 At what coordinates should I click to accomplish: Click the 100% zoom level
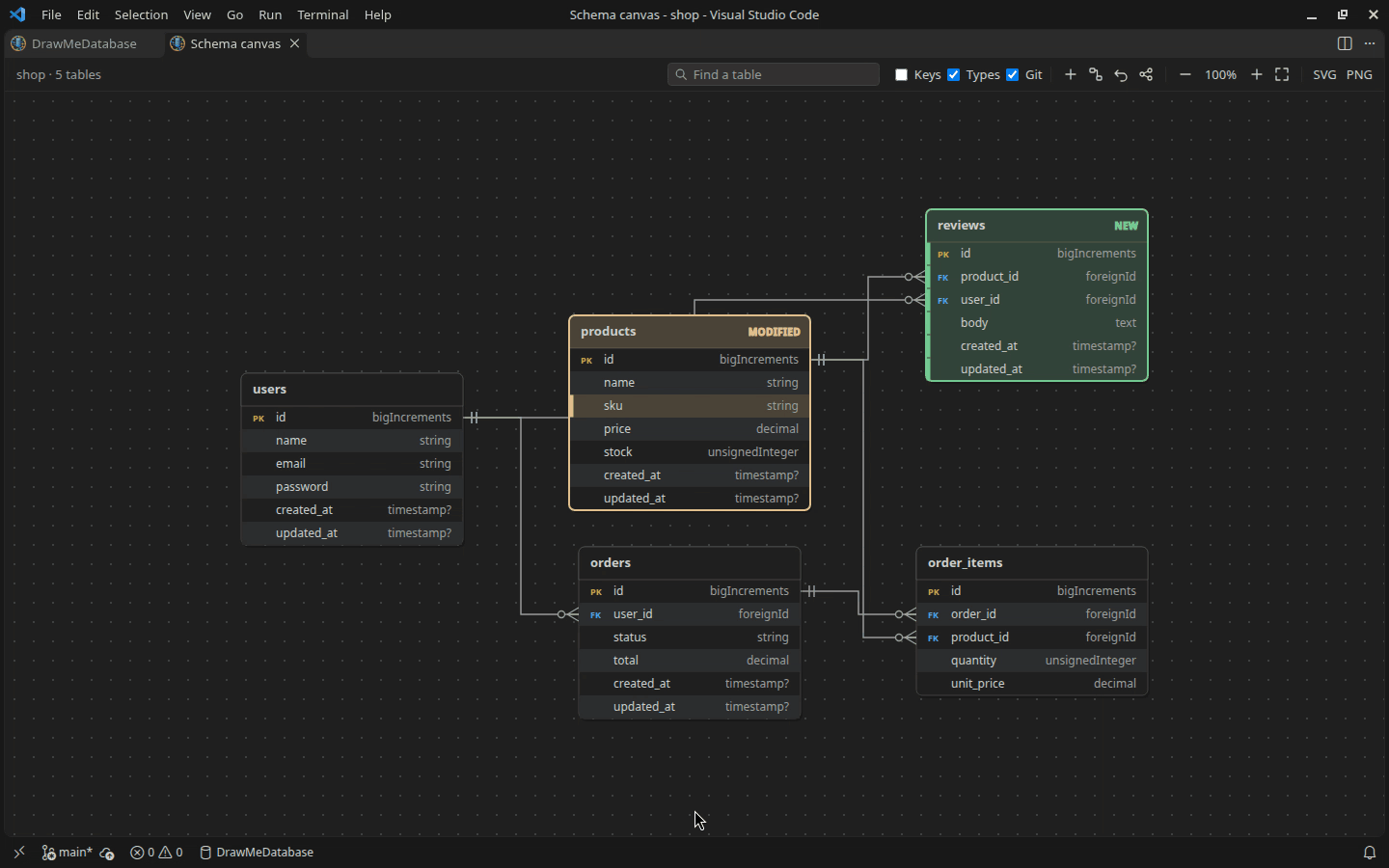tap(1220, 74)
